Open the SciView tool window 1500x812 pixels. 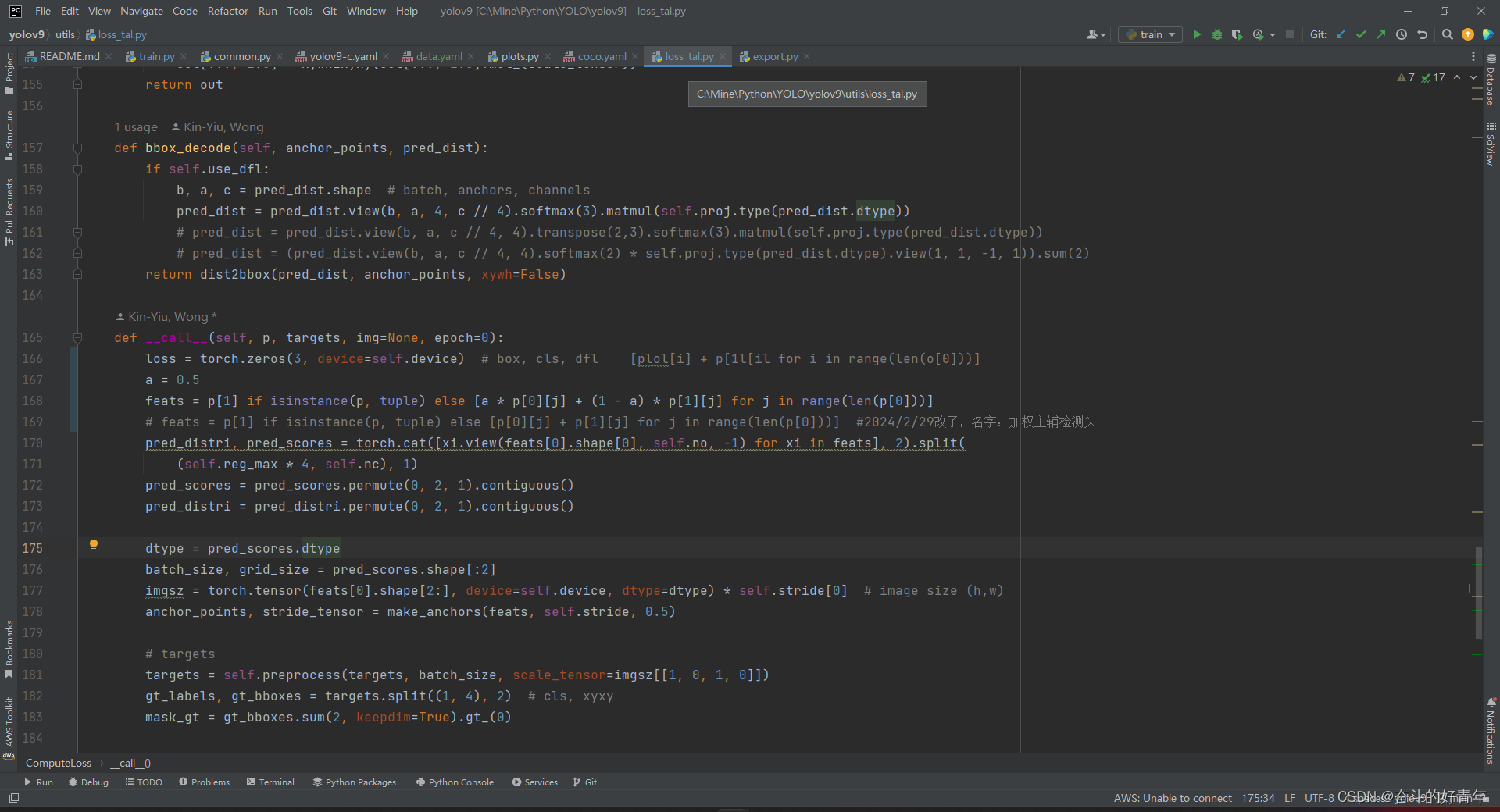[1491, 144]
